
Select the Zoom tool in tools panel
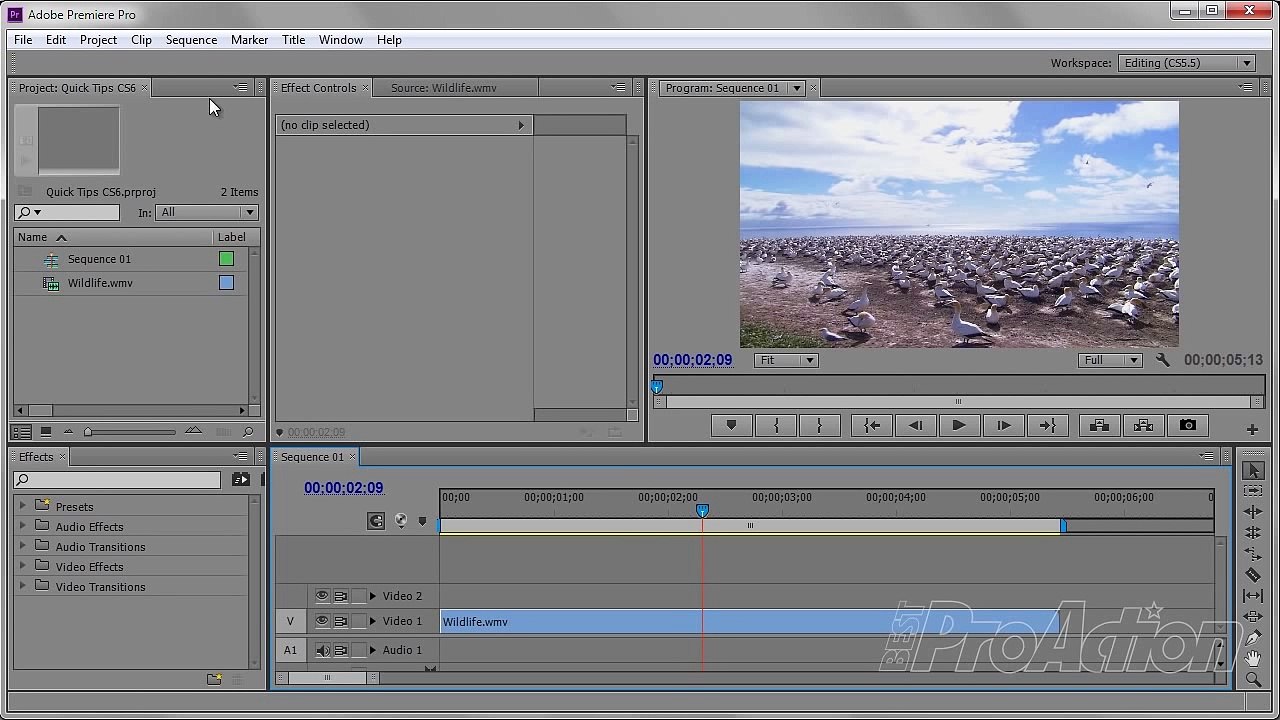tap(1253, 680)
